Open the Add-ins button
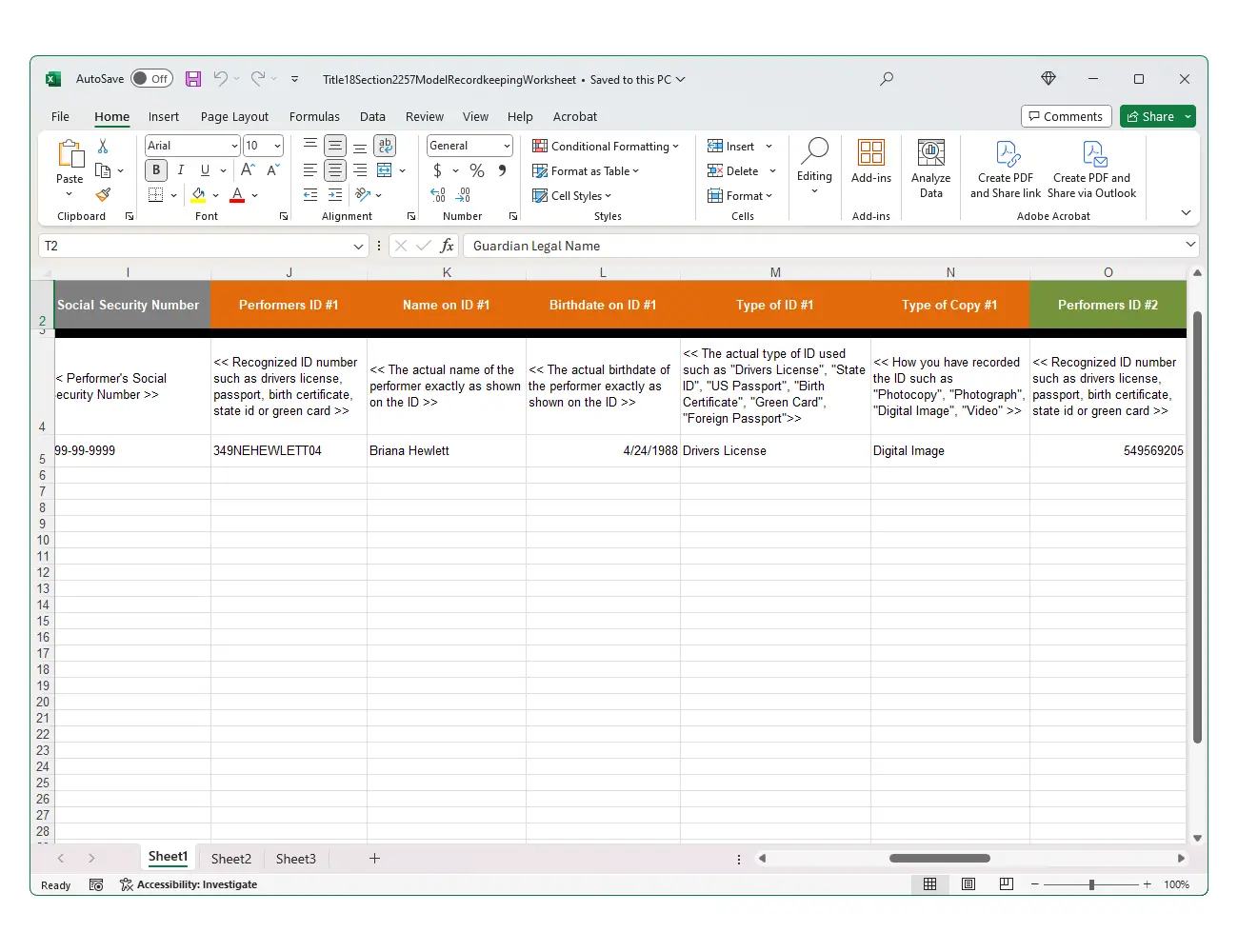The width and height of the screenshot is (1238, 952). (871, 162)
